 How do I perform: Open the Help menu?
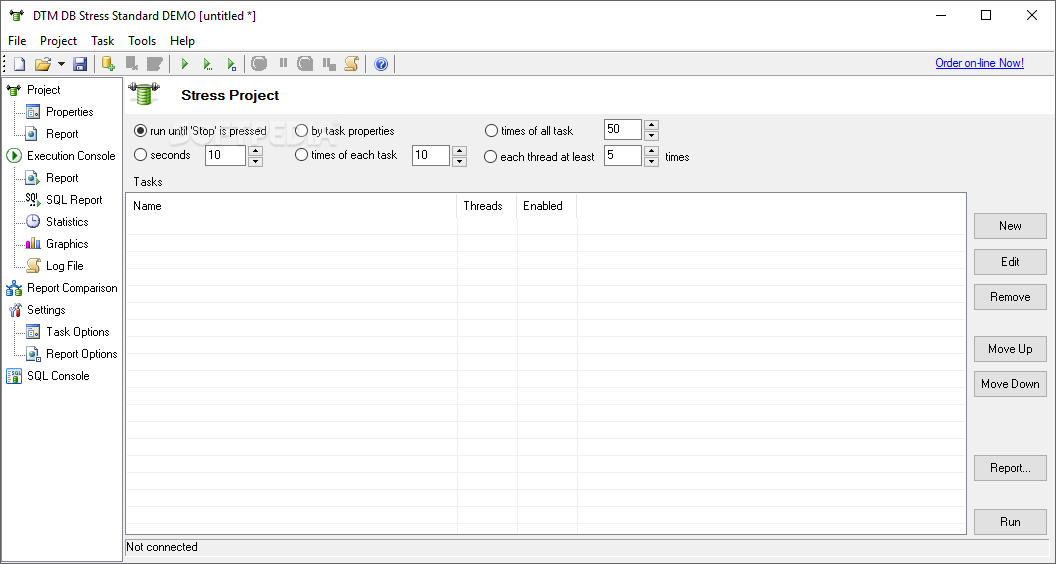182,41
